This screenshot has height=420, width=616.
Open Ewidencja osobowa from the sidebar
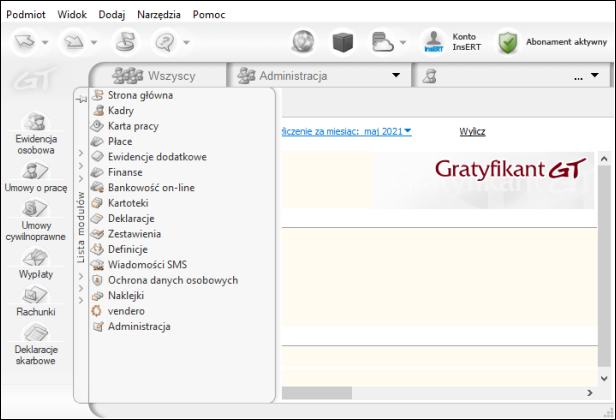click(36, 133)
